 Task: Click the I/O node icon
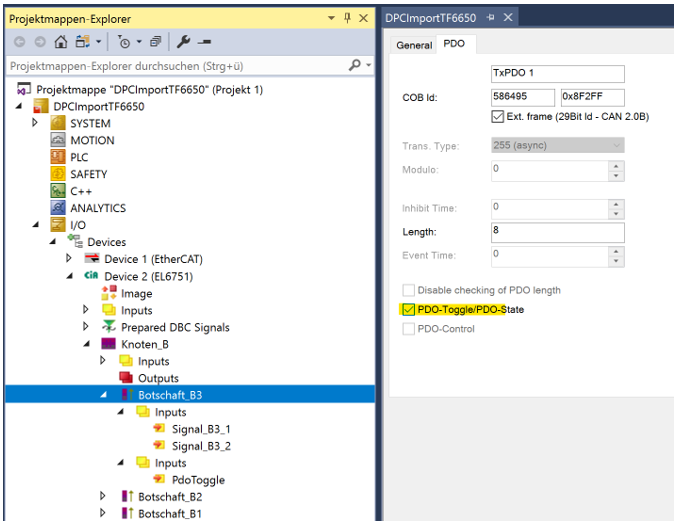tap(58, 225)
